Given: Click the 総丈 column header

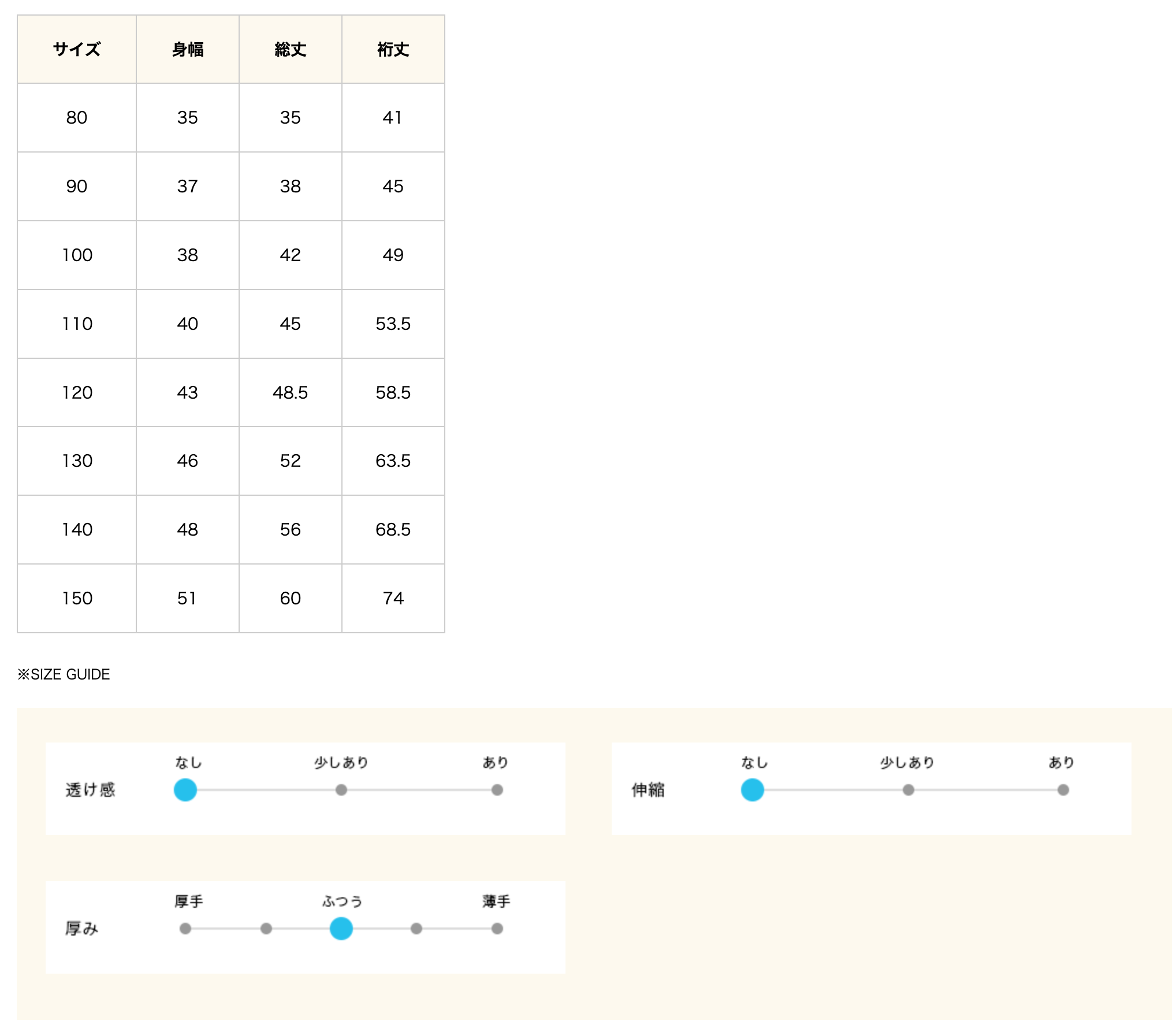Looking at the screenshot, I should [x=291, y=50].
